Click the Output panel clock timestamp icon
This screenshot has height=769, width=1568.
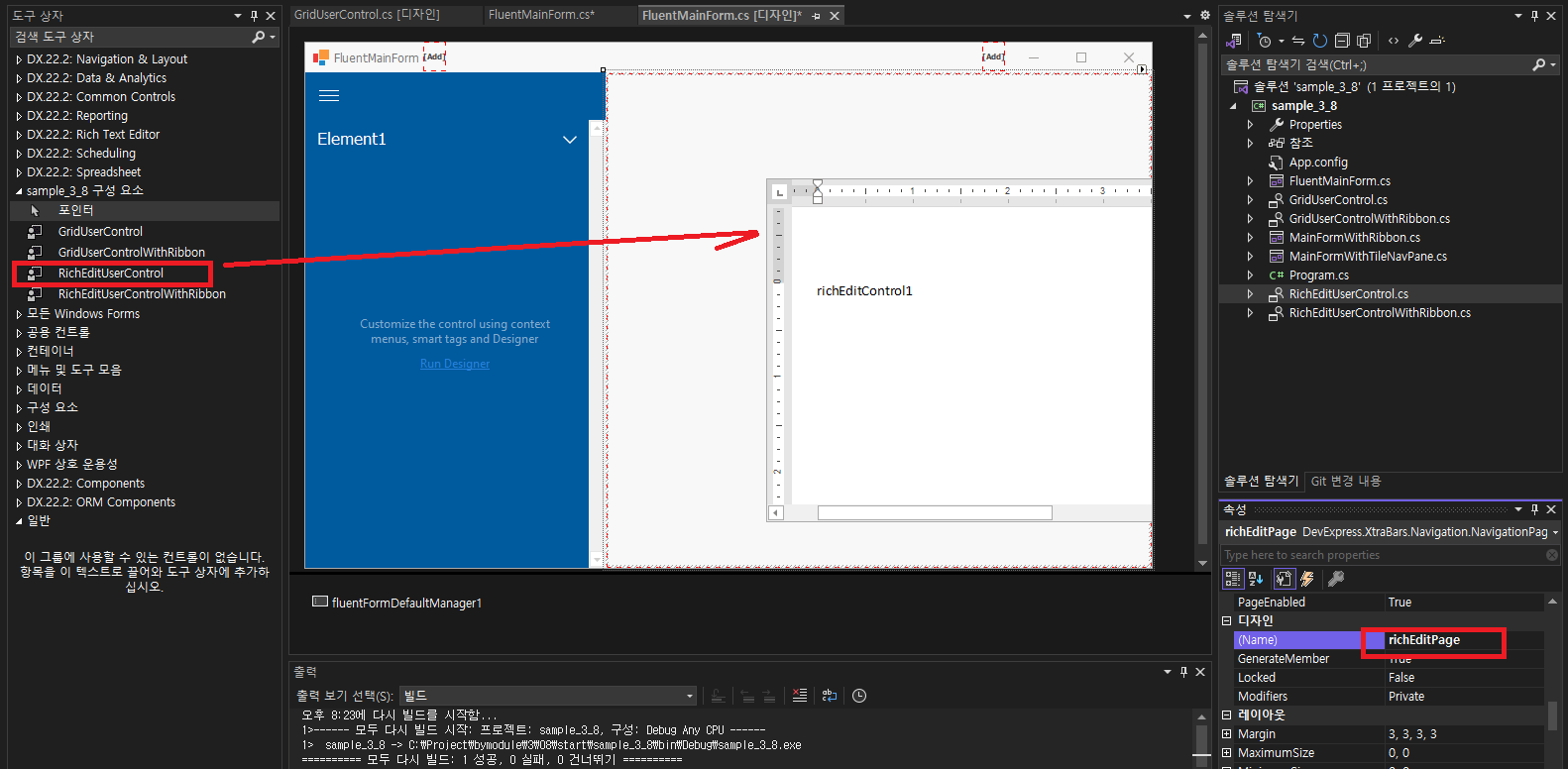pos(859,696)
